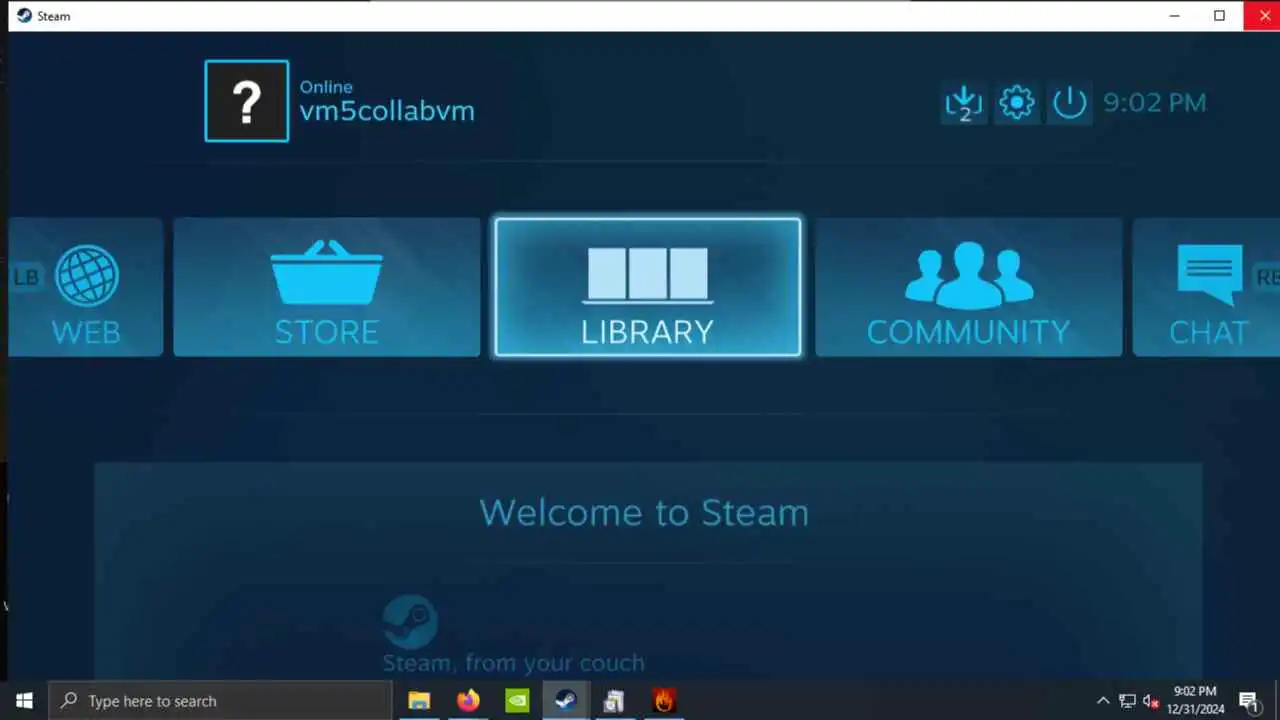Open the taskbar date and time
The width and height of the screenshot is (1280, 720).
(1195, 700)
